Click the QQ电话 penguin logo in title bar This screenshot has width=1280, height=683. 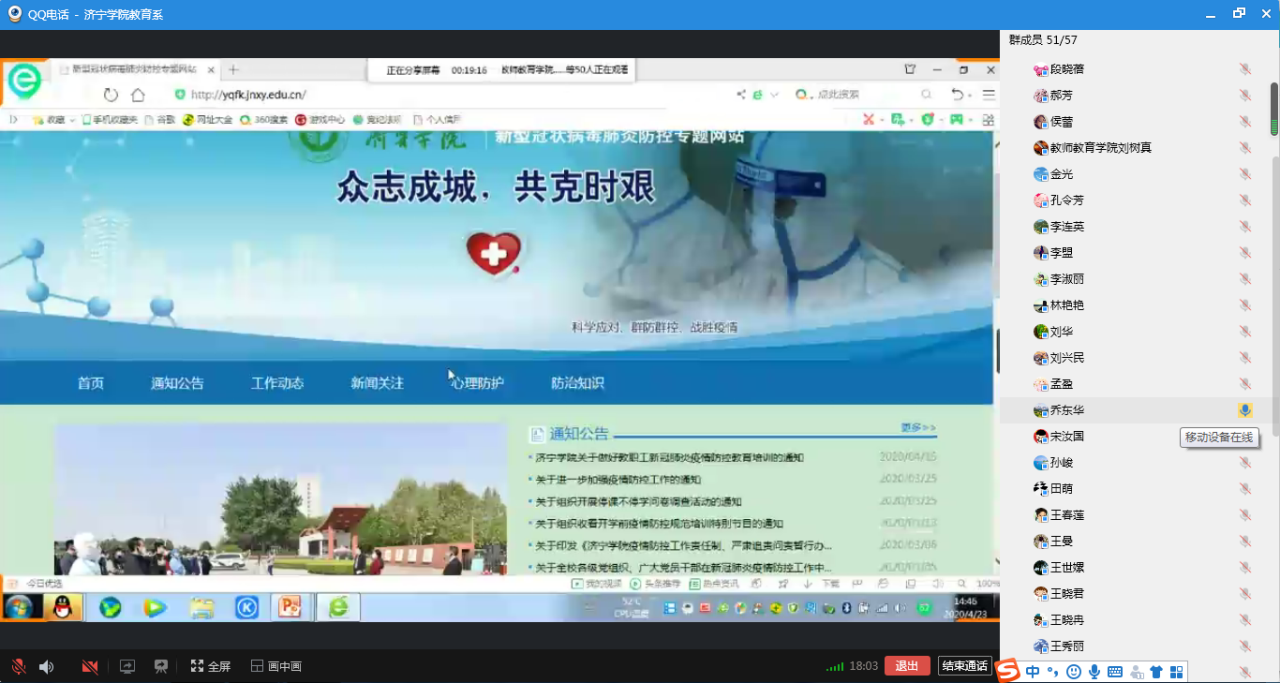pos(14,14)
